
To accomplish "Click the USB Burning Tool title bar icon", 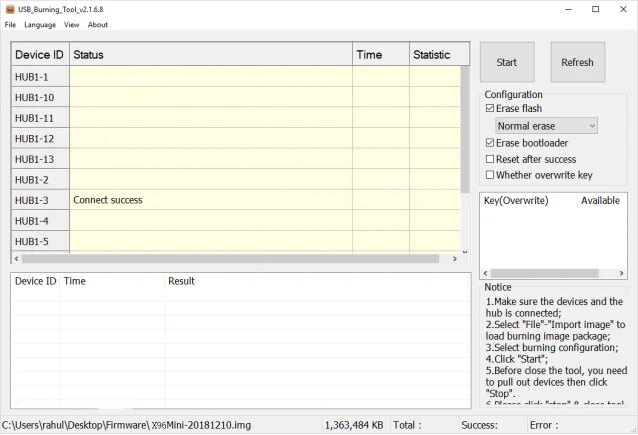I will 9,9.
